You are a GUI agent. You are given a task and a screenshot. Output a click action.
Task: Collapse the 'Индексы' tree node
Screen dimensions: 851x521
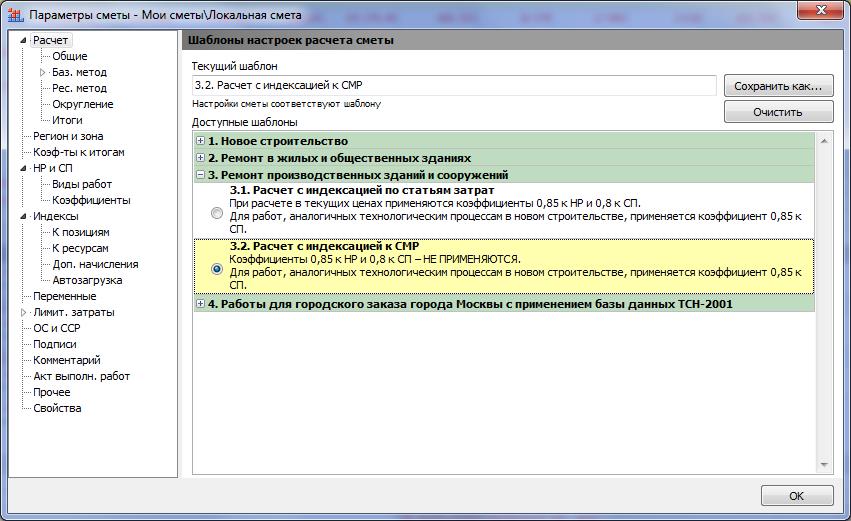point(24,216)
